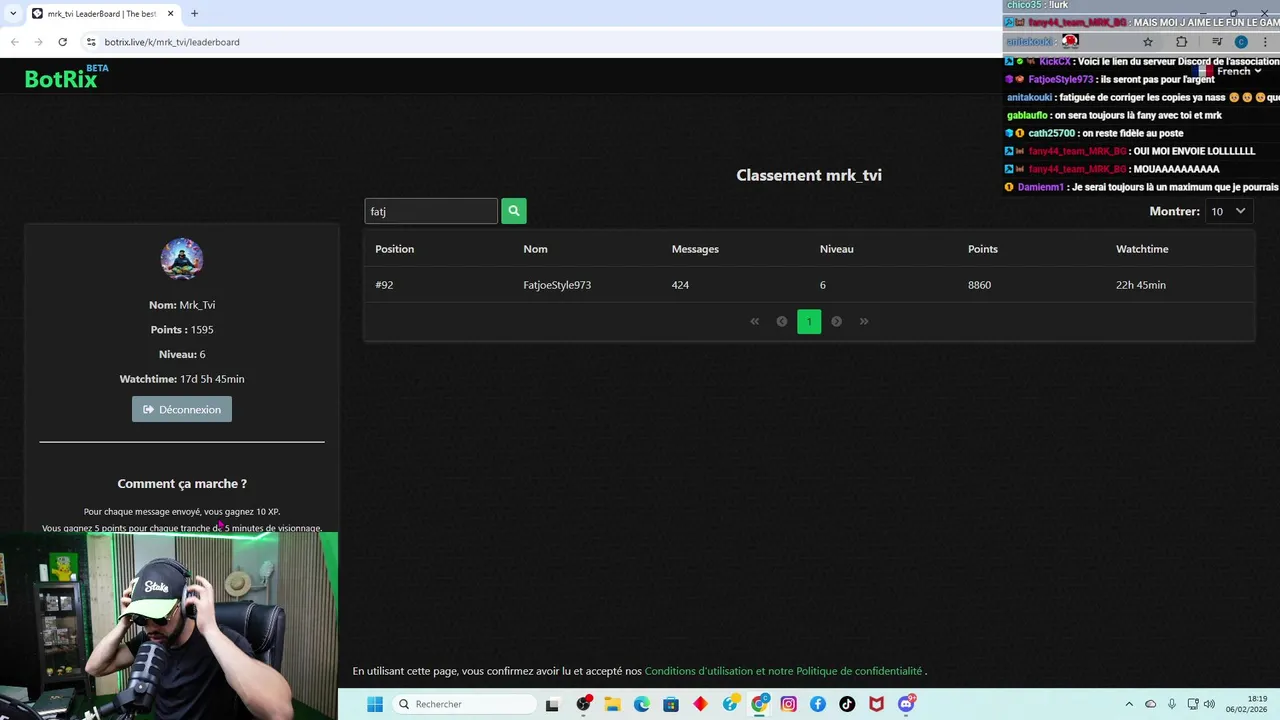Open the volume control in system tray
Image resolution: width=1280 pixels, height=720 pixels.
coord(1209,704)
